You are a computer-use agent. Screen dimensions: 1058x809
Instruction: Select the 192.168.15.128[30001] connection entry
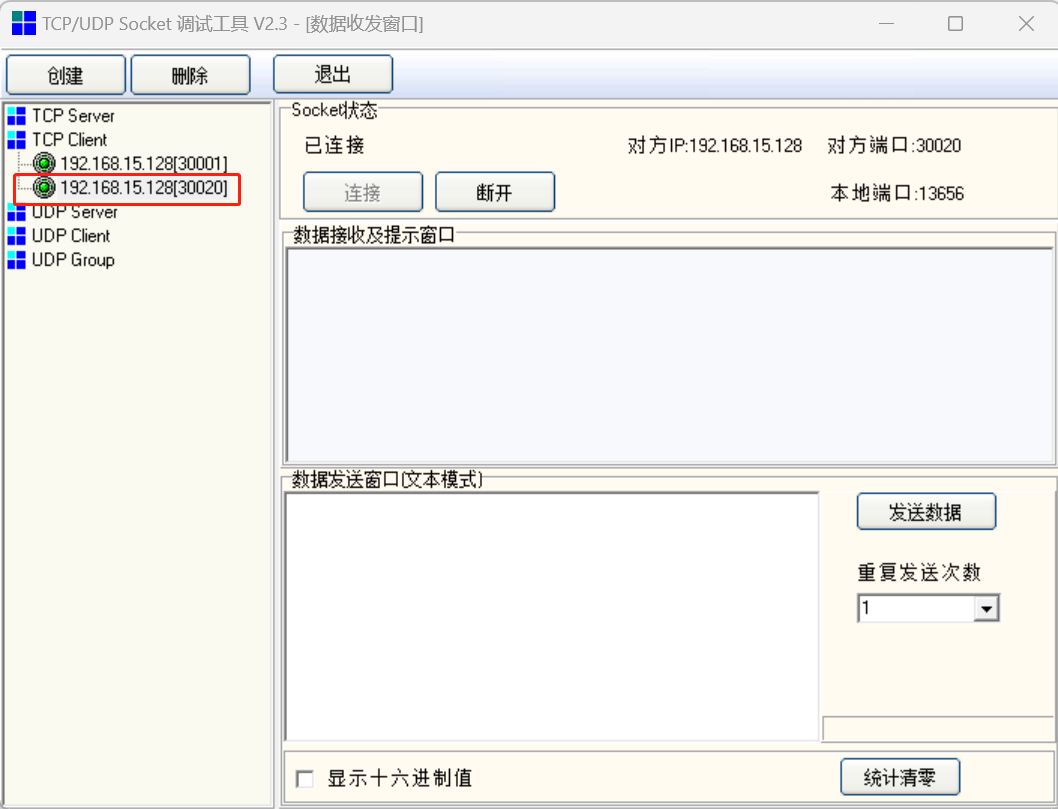pyautogui.click(x=144, y=163)
